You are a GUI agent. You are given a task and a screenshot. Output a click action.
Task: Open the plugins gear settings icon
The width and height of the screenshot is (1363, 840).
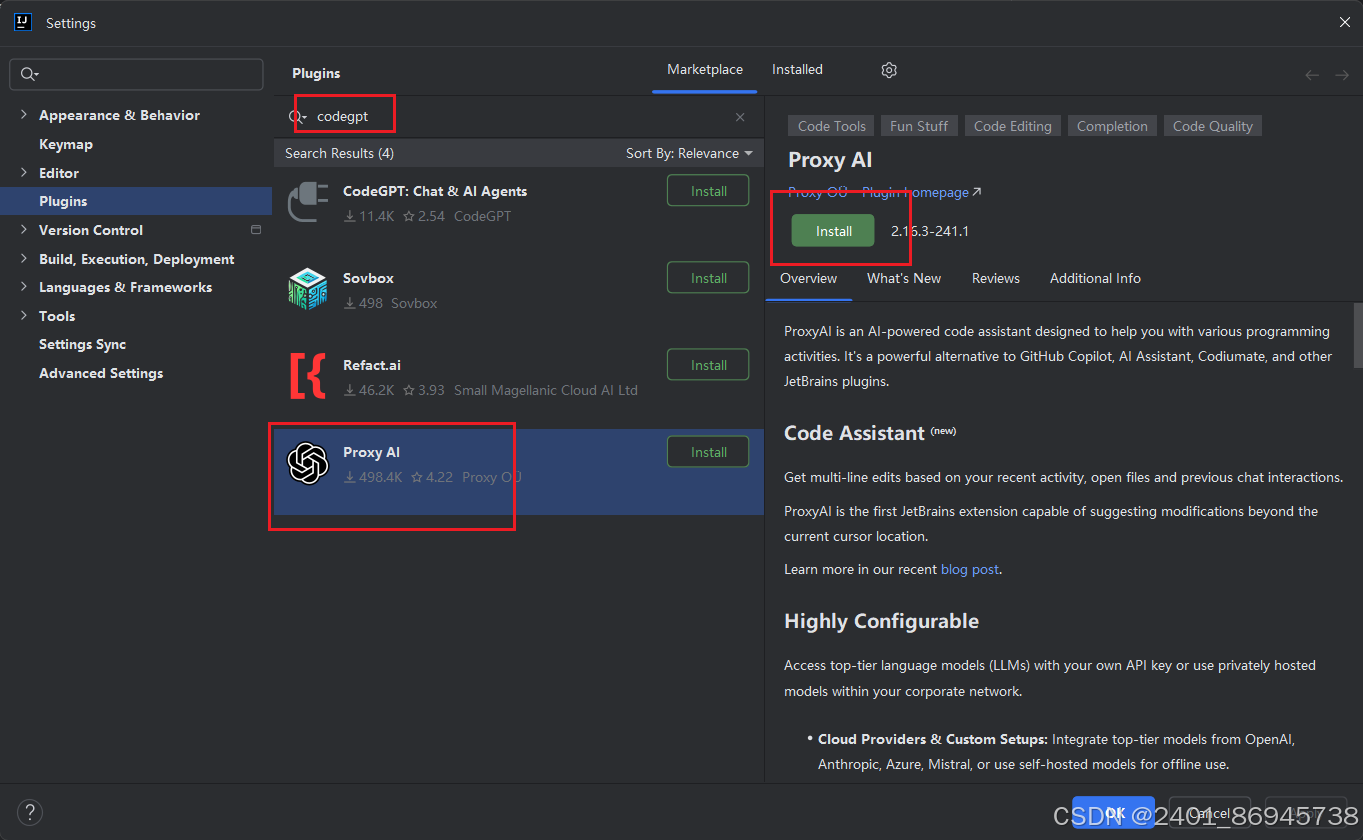(x=889, y=70)
